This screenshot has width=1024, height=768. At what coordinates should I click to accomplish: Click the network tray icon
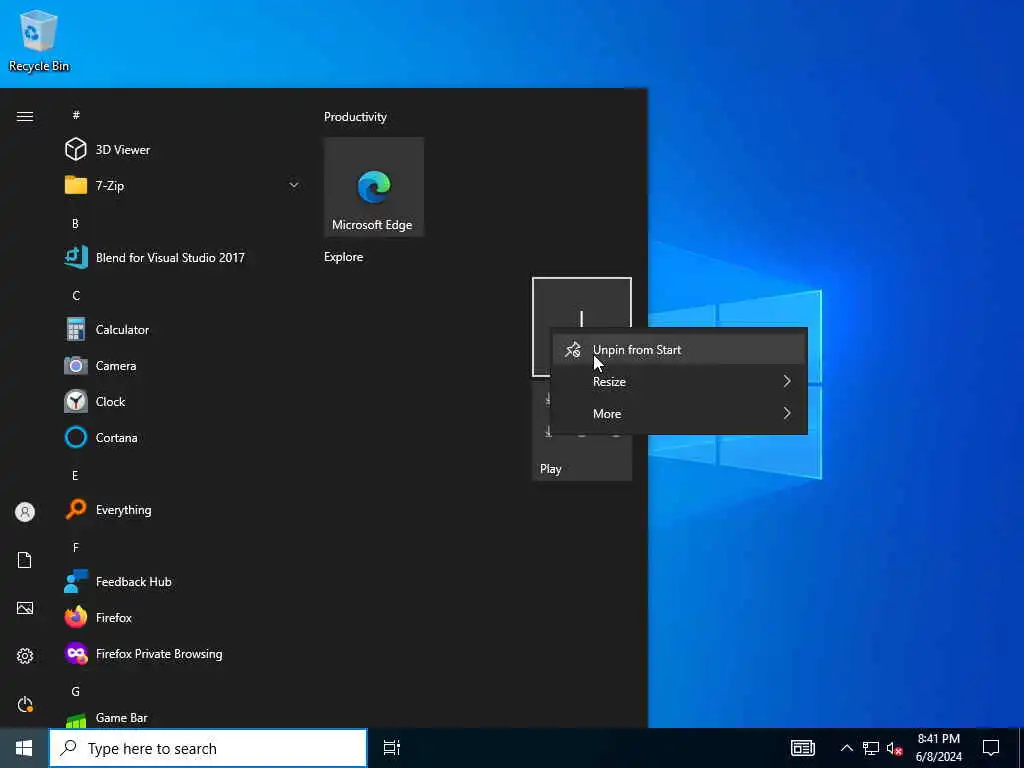click(x=871, y=748)
